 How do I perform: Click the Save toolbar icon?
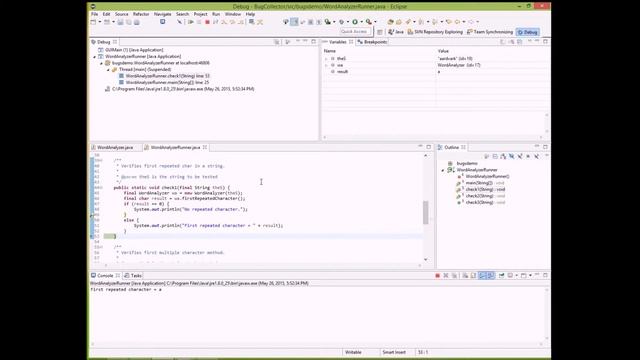click(x=120, y=22)
